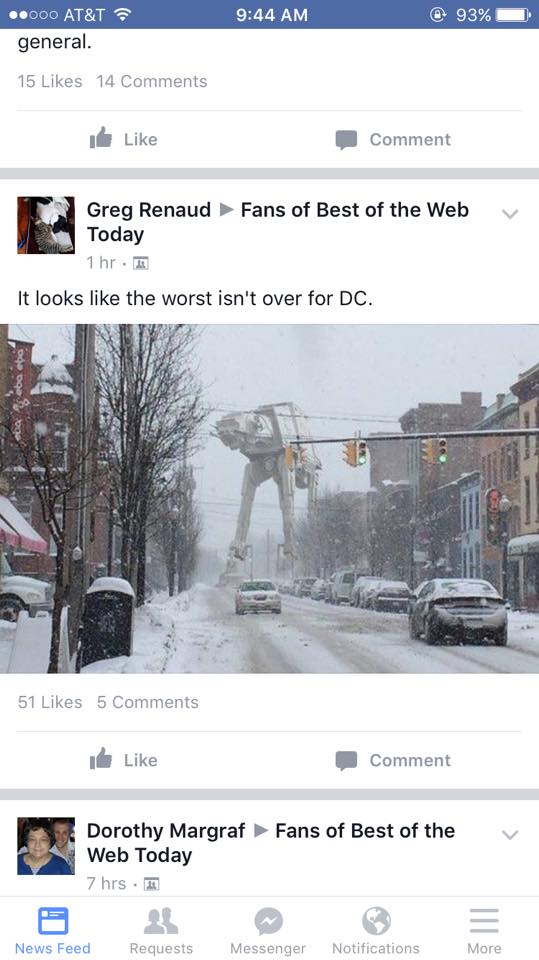This screenshot has height=960, width=539.
Task: Open Dorothy Margraf's profile picture
Action: click(46, 846)
